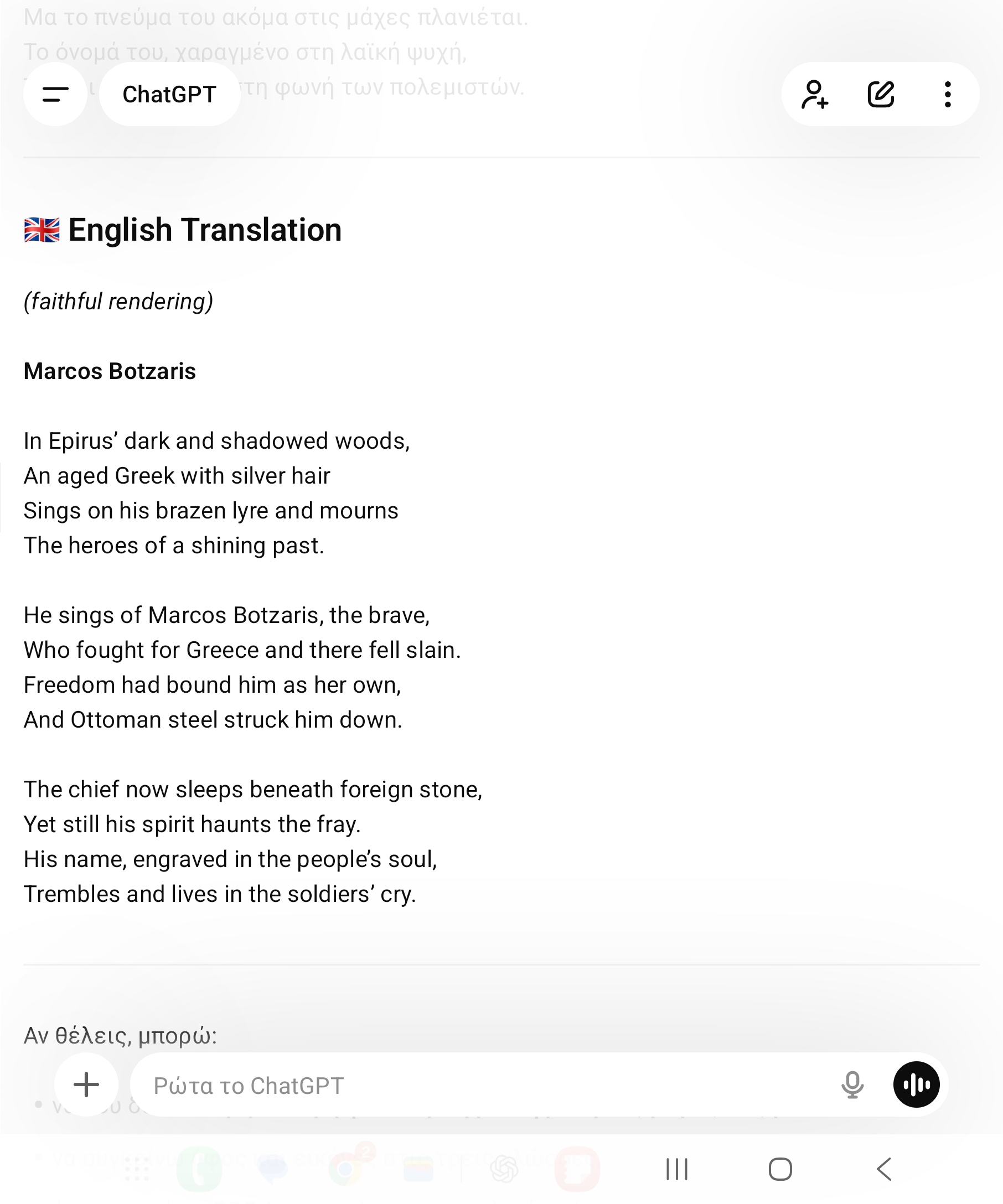Tap the "English Translation" heading
The height and width of the screenshot is (1204, 1003).
pyautogui.click(x=205, y=230)
